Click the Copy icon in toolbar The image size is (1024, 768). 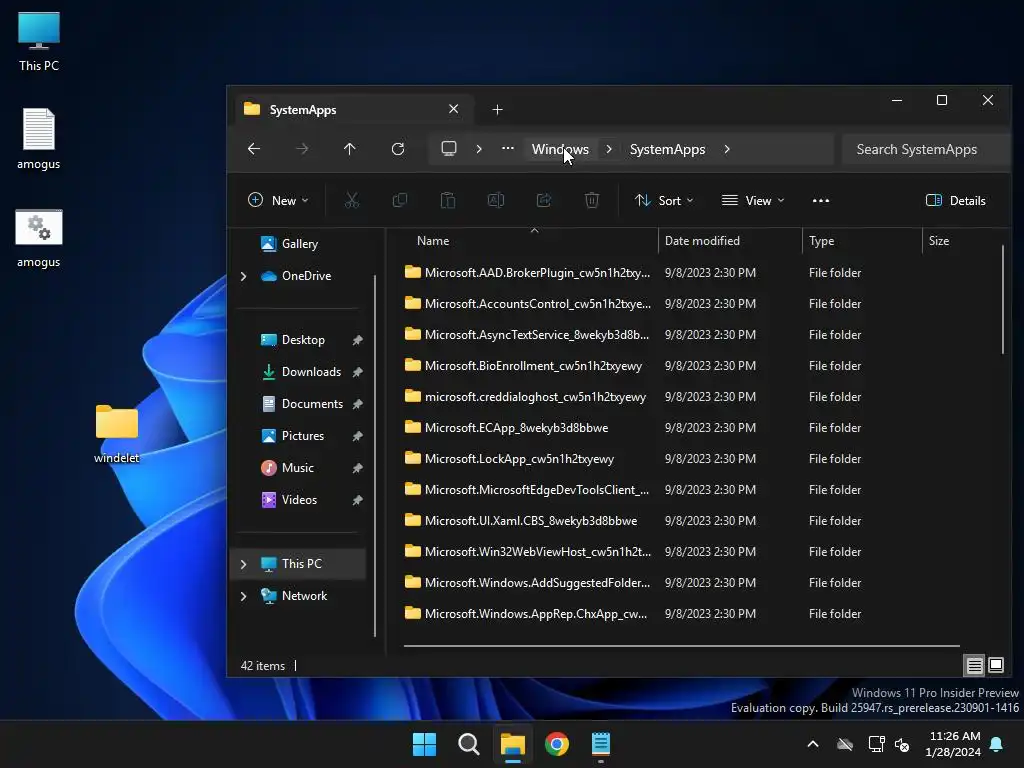tap(400, 200)
